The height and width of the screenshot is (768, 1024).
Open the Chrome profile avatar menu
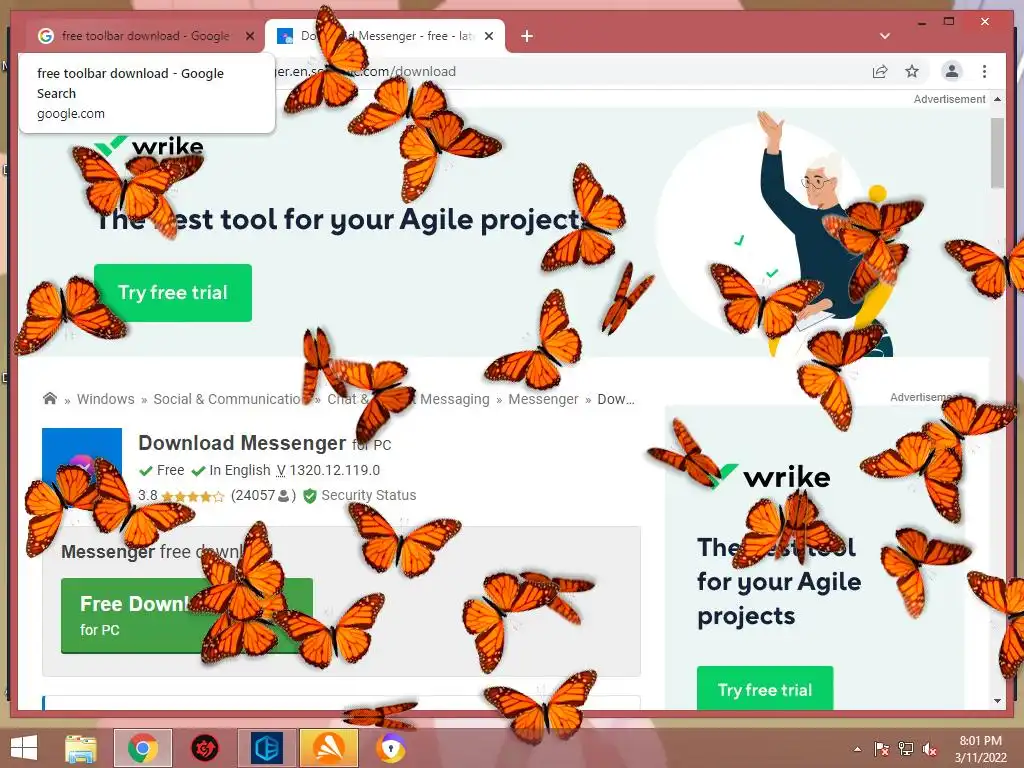(952, 71)
